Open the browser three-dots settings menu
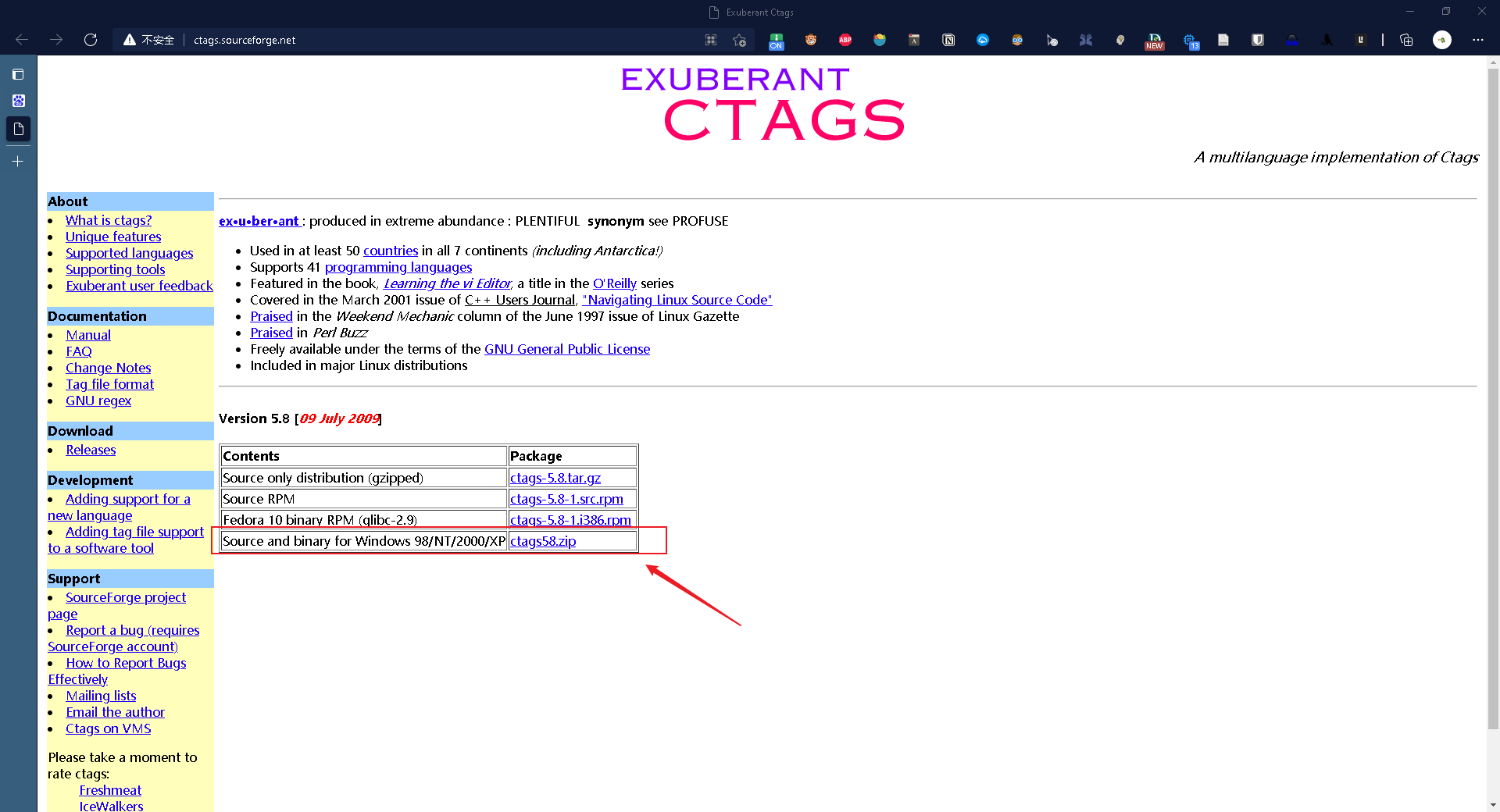 click(1477, 40)
